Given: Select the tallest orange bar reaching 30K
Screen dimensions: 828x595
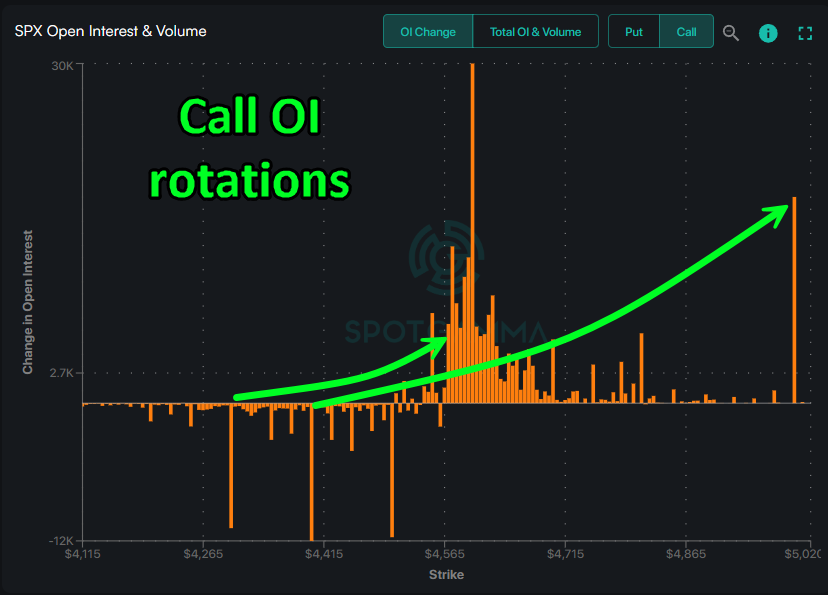Looking at the screenshot, I should [473, 233].
